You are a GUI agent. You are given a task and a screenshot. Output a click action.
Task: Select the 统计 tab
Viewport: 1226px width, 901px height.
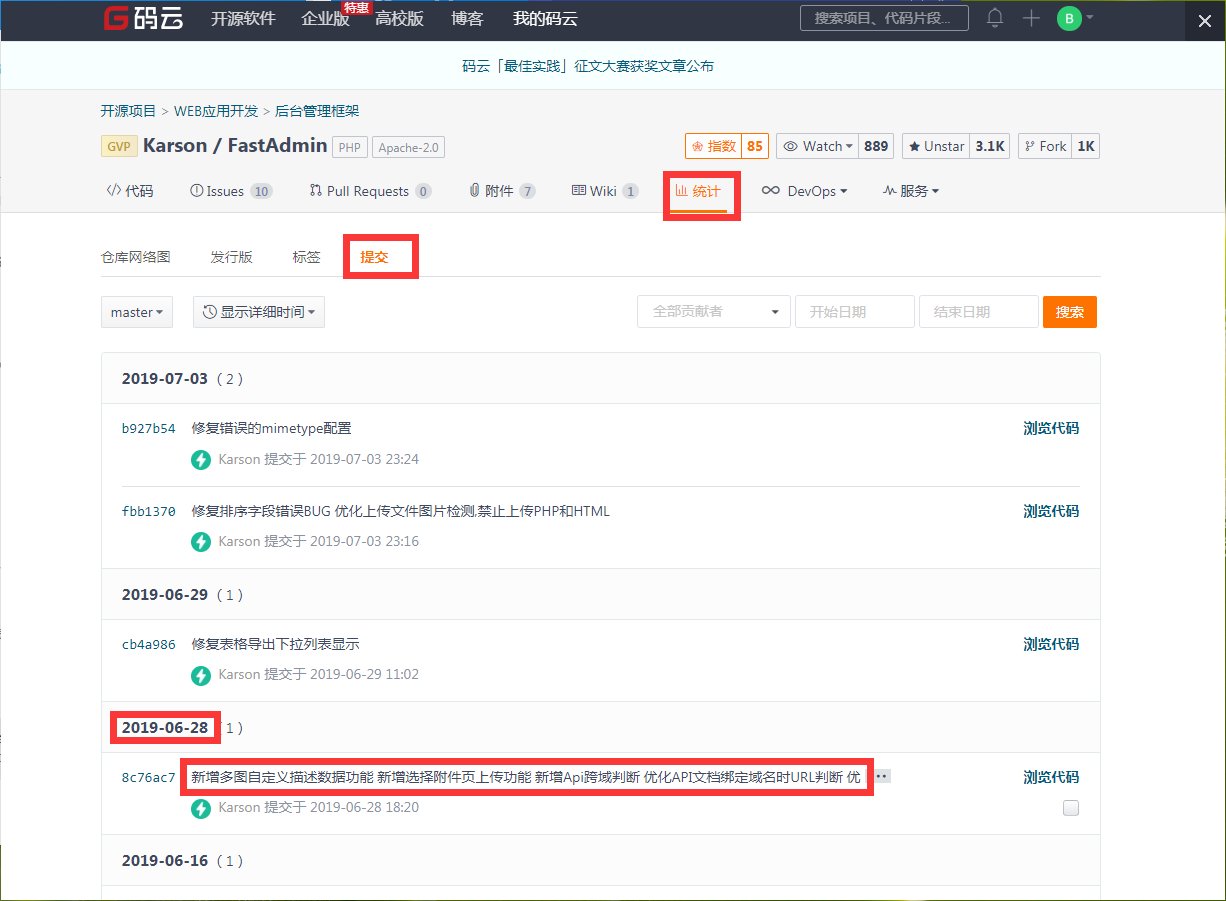(x=698, y=191)
